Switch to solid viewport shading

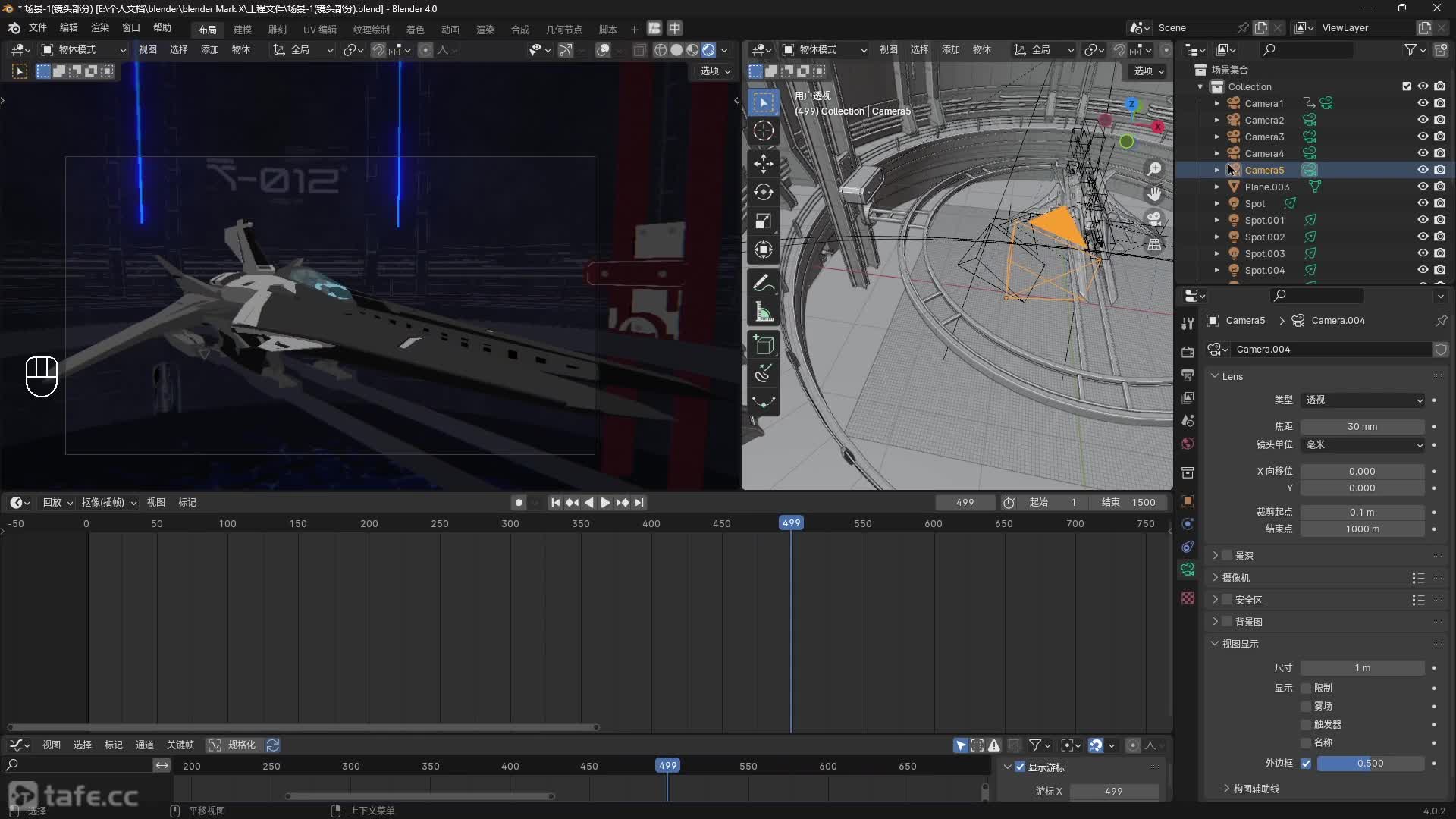coord(676,50)
